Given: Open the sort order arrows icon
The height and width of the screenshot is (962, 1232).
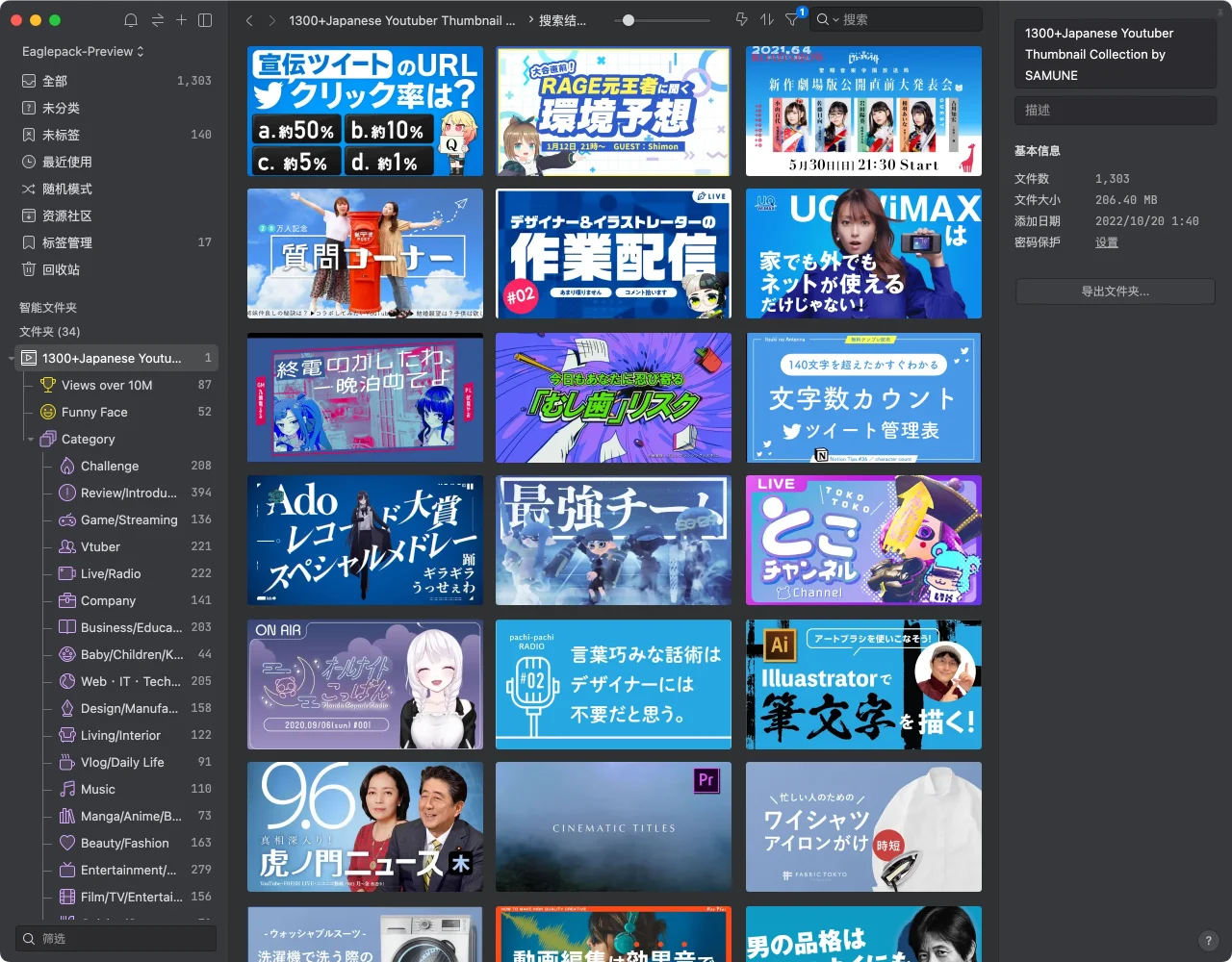Looking at the screenshot, I should [x=767, y=19].
